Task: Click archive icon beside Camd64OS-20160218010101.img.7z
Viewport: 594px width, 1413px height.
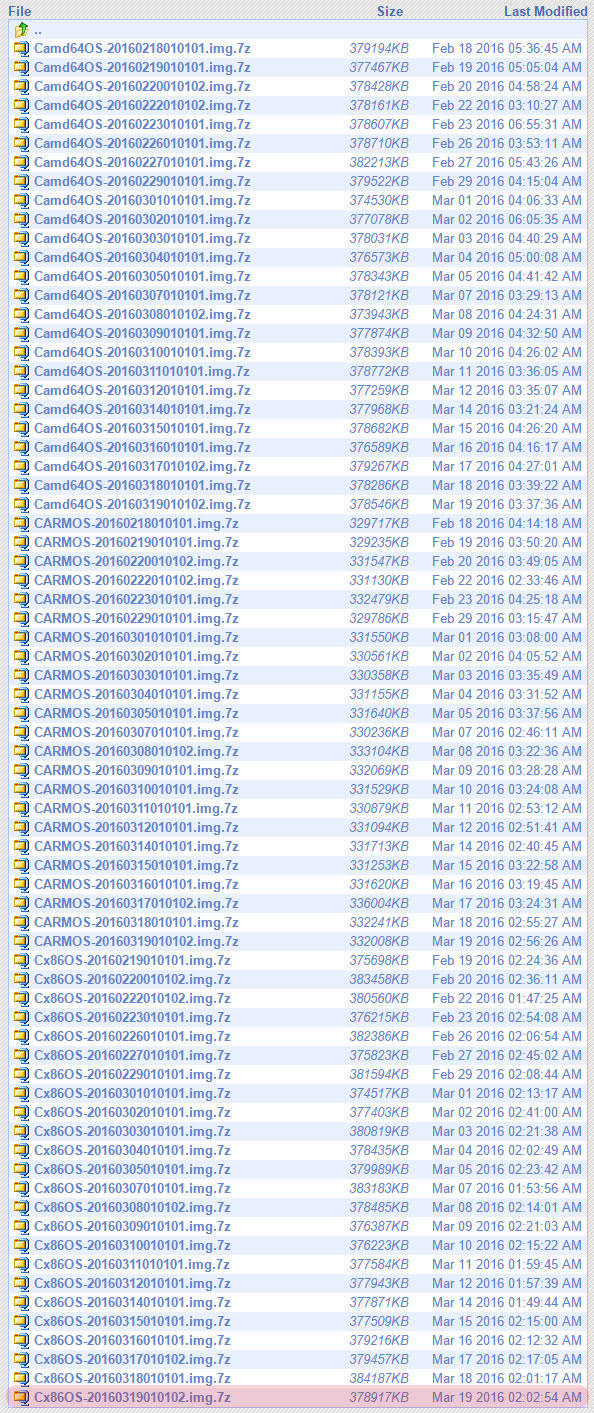Action: coord(21,48)
